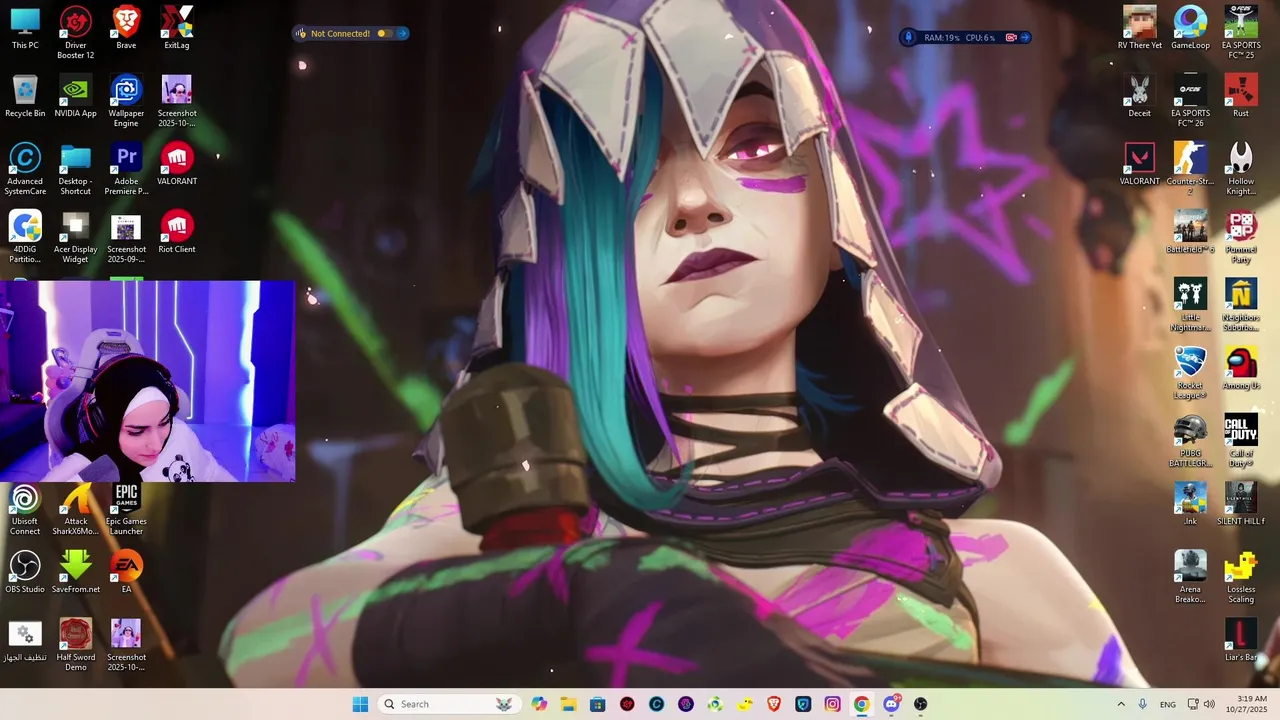This screenshot has width=1280, height=720.
Task: Launch Battlefield 6 shortcut
Action: tap(1190, 232)
